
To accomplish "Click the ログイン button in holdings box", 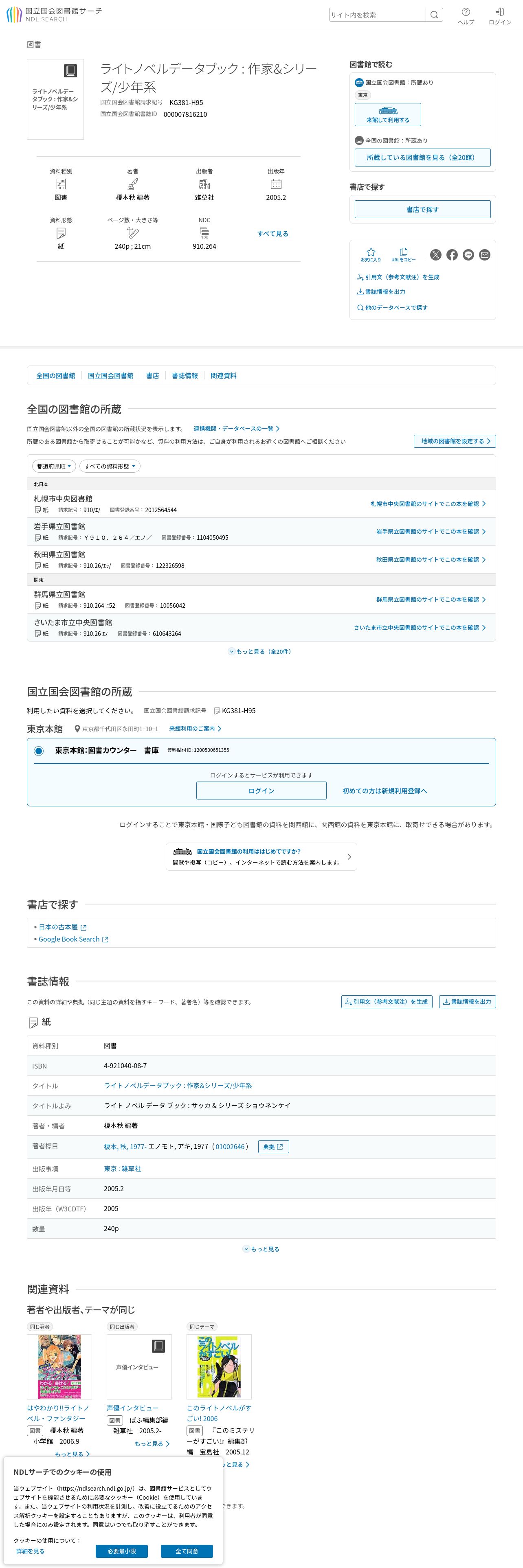I will click(261, 791).
